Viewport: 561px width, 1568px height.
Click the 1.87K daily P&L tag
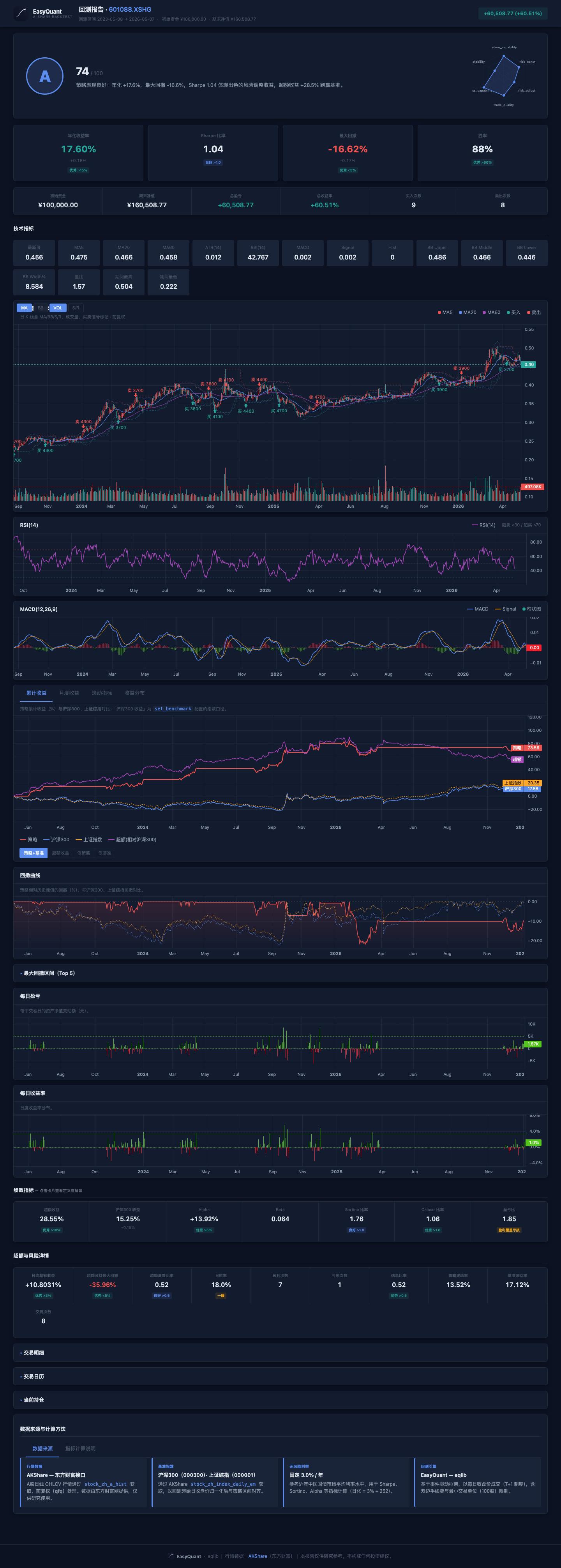pos(533,1044)
